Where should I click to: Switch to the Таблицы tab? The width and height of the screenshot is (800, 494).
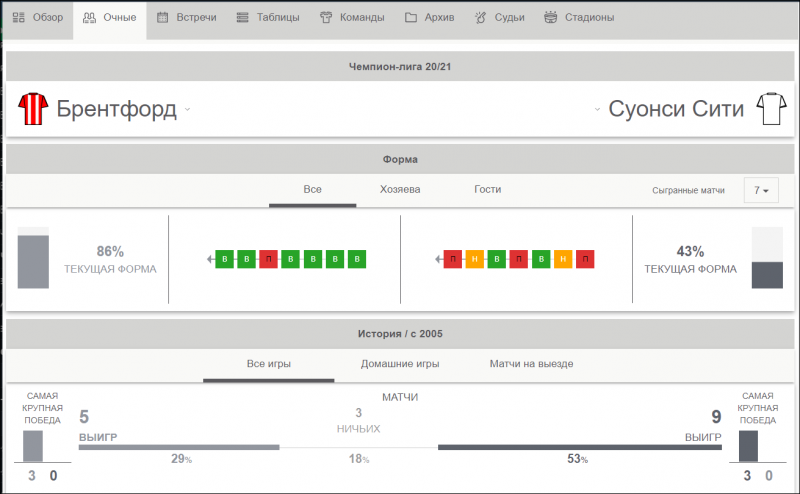(x=268, y=18)
